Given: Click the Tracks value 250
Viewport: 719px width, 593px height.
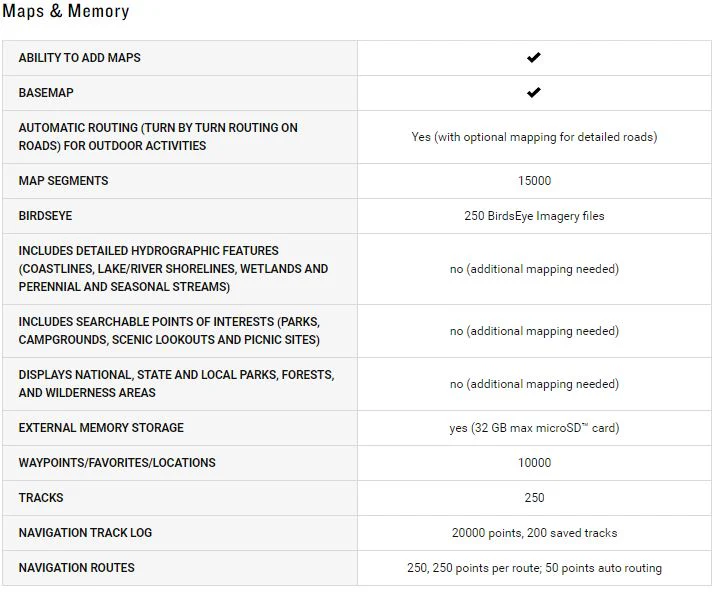Looking at the screenshot, I should pos(534,498).
